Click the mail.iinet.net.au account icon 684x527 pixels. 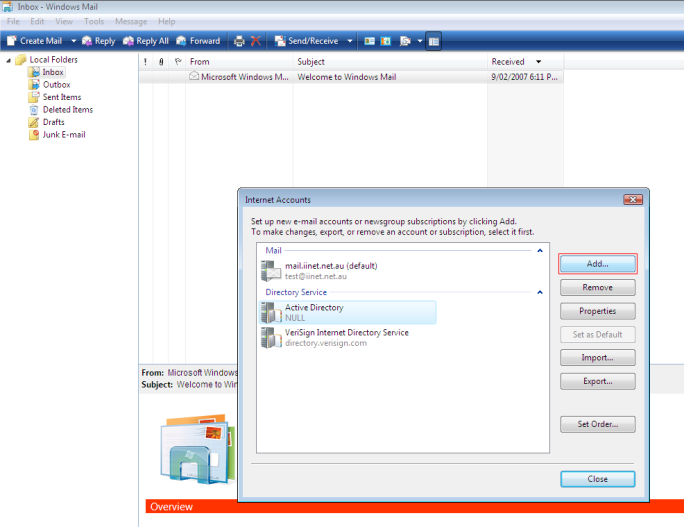[x=271, y=271]
